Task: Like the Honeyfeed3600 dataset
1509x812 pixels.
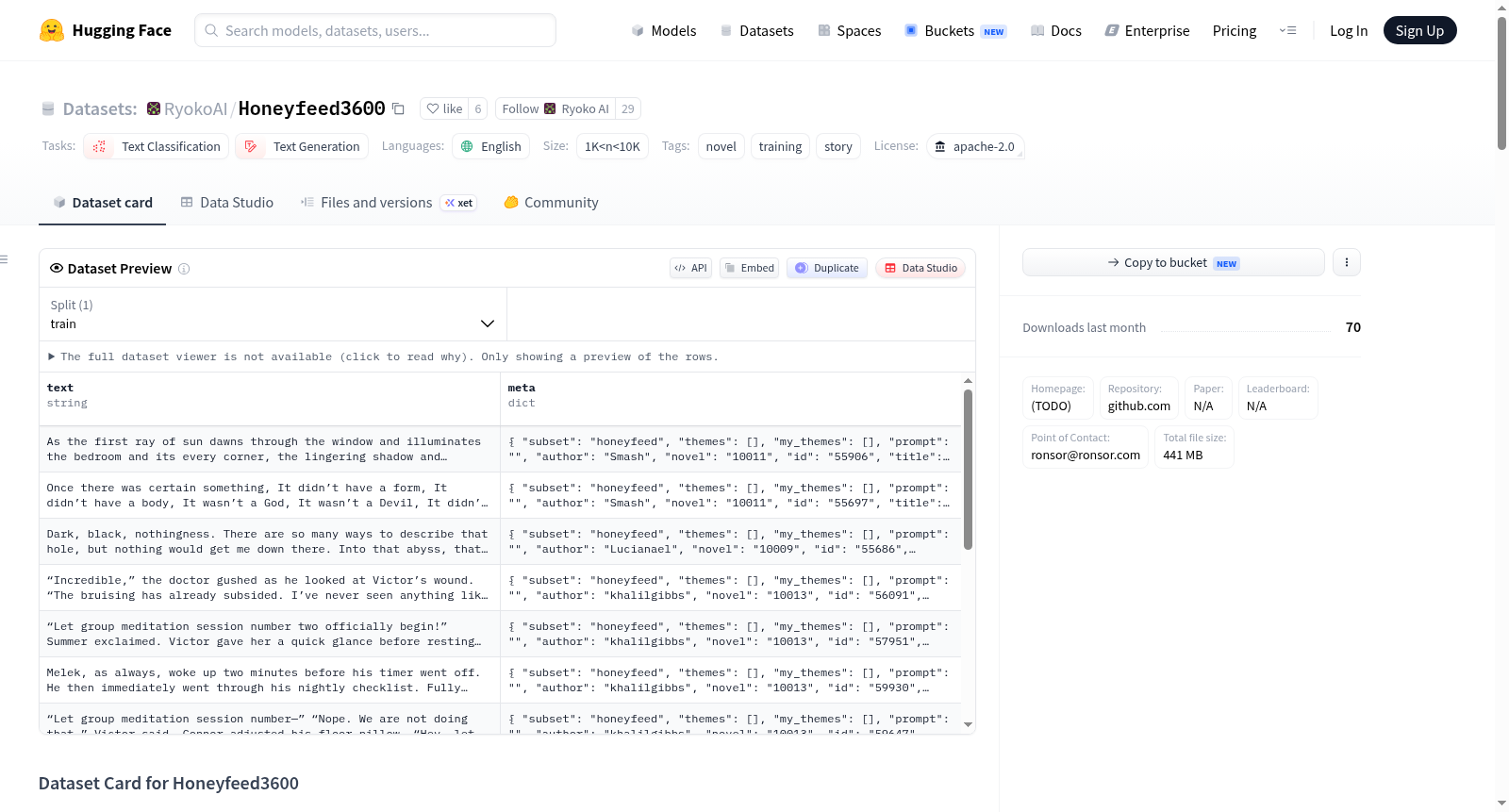Action: point(444,108)
